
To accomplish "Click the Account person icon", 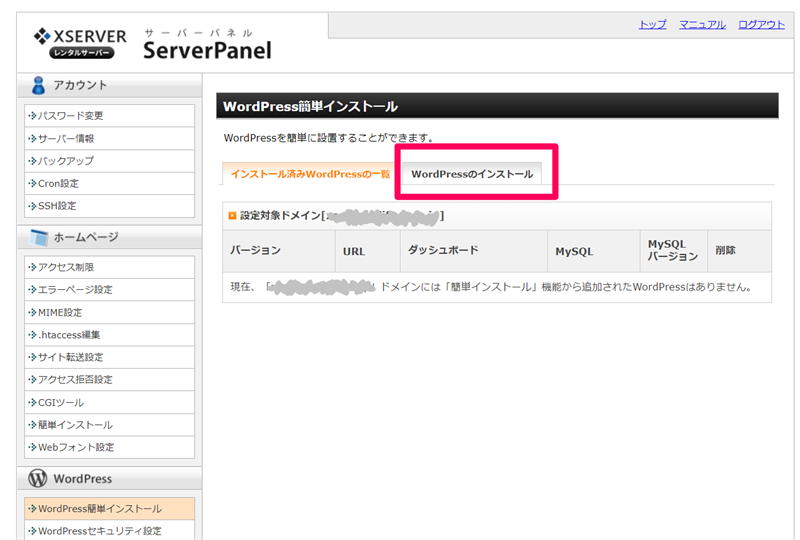I will [38, 85].
